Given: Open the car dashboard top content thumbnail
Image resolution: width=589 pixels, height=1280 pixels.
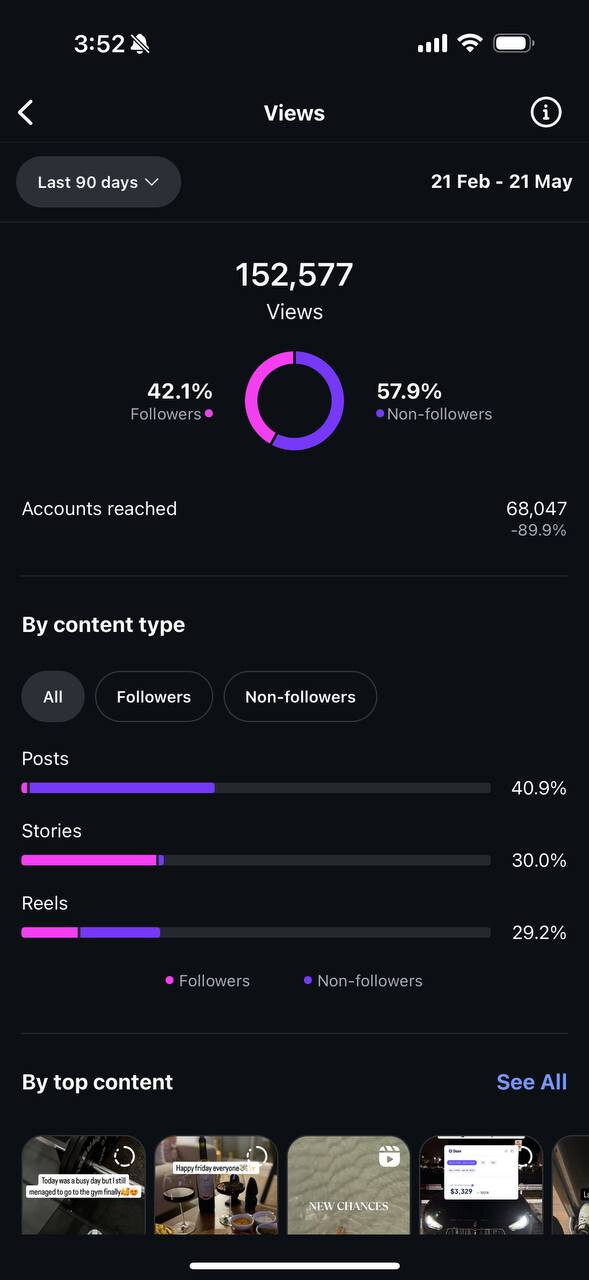Looking at the screenshot, I should (x=481, y=1185).
